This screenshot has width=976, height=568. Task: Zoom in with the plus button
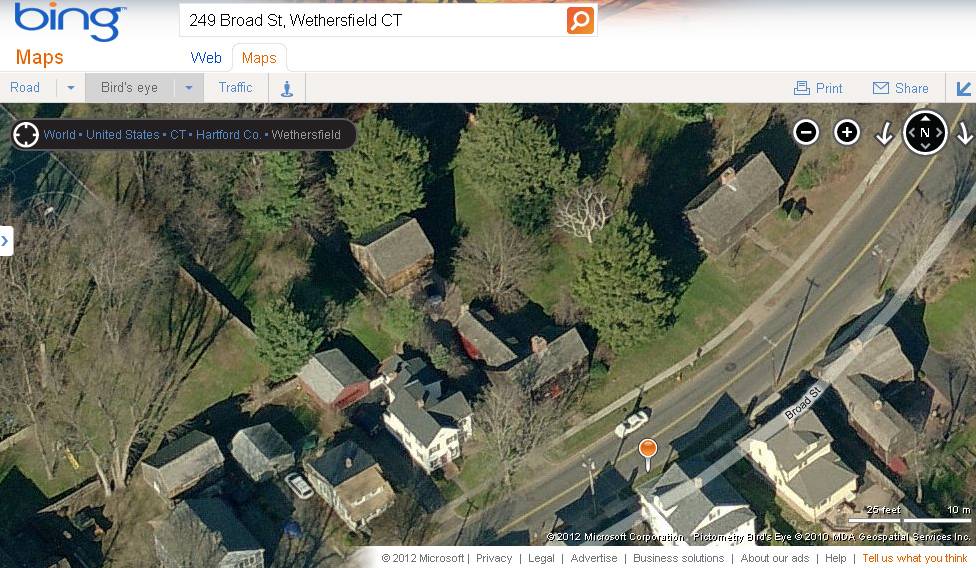click(847, 132)
